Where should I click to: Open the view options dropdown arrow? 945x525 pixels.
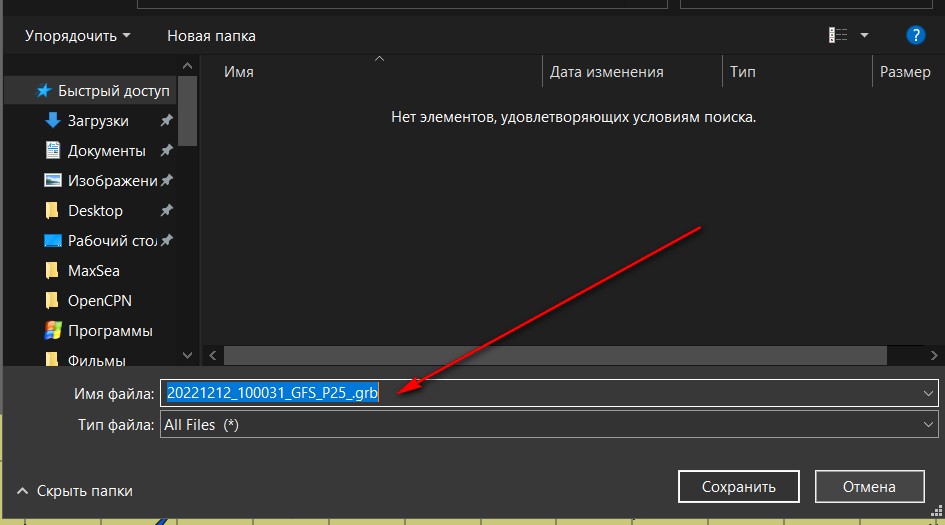click(x=864, y=35)
